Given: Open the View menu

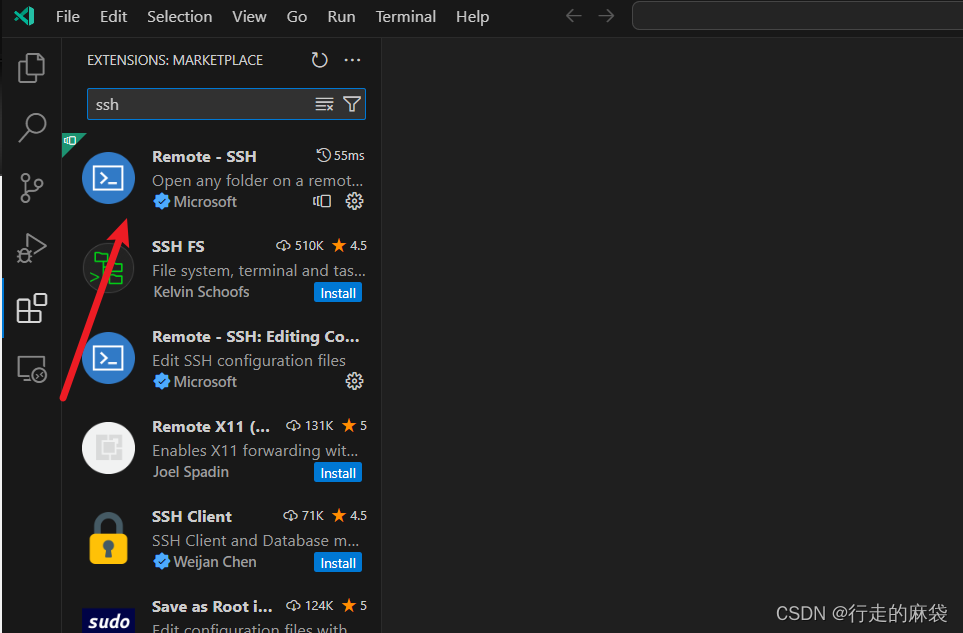Looking at the screenshot, I should [x=249, y=17].
